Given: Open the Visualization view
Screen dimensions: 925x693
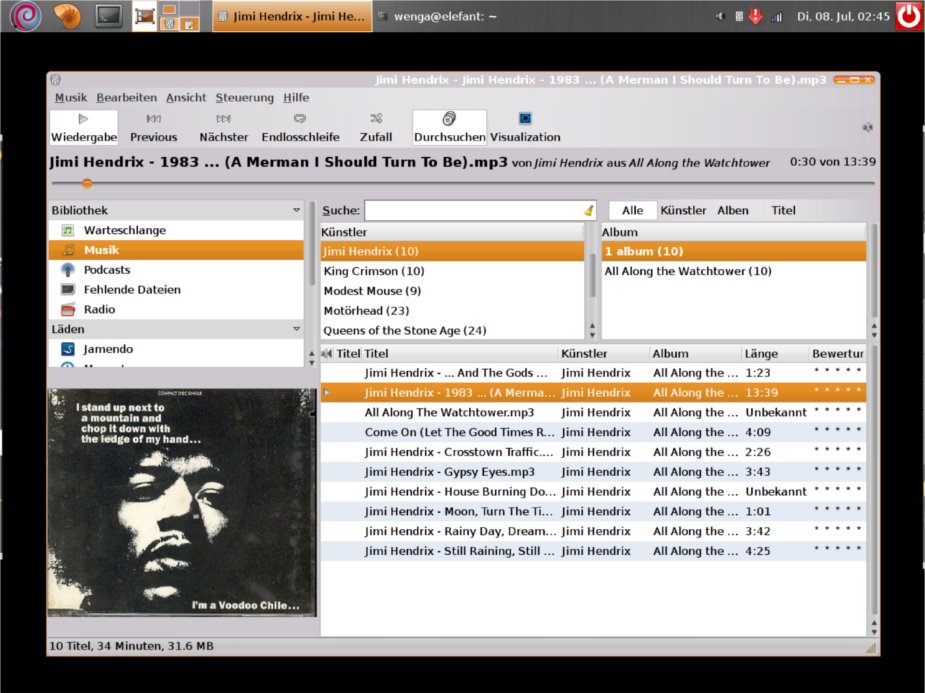Looking at the screenshot, I should point(525,127).
